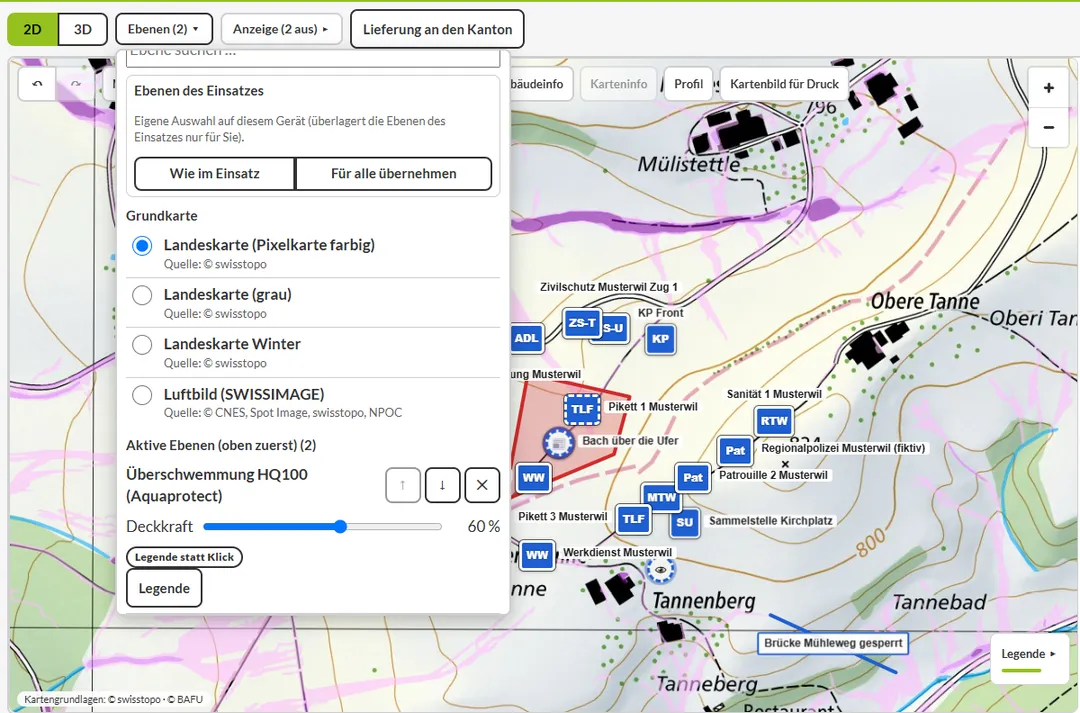Open the Anzeige (2 aus) dropdown
The width and height of the screenshot is (1080, 713).
tap(281, 30)
